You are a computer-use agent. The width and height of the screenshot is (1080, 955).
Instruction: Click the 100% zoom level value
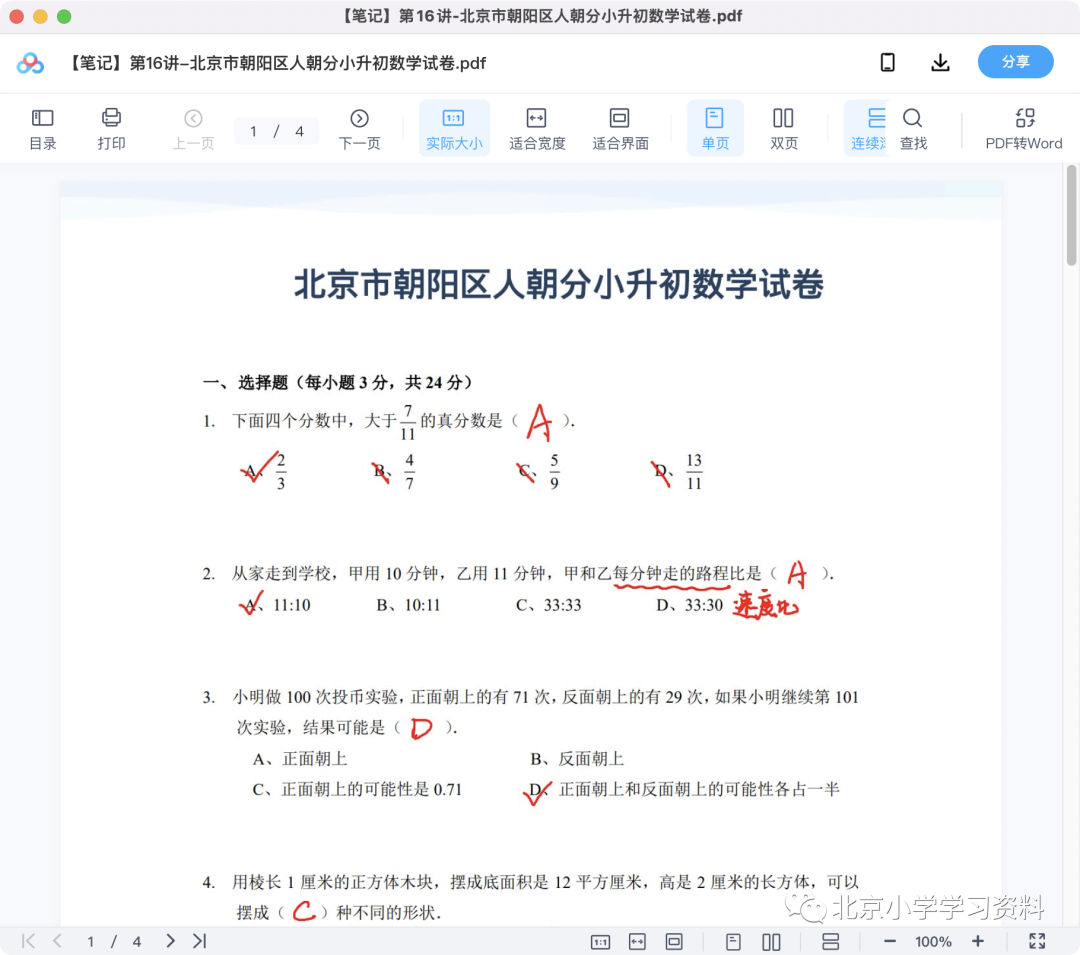tap(933, 941)
